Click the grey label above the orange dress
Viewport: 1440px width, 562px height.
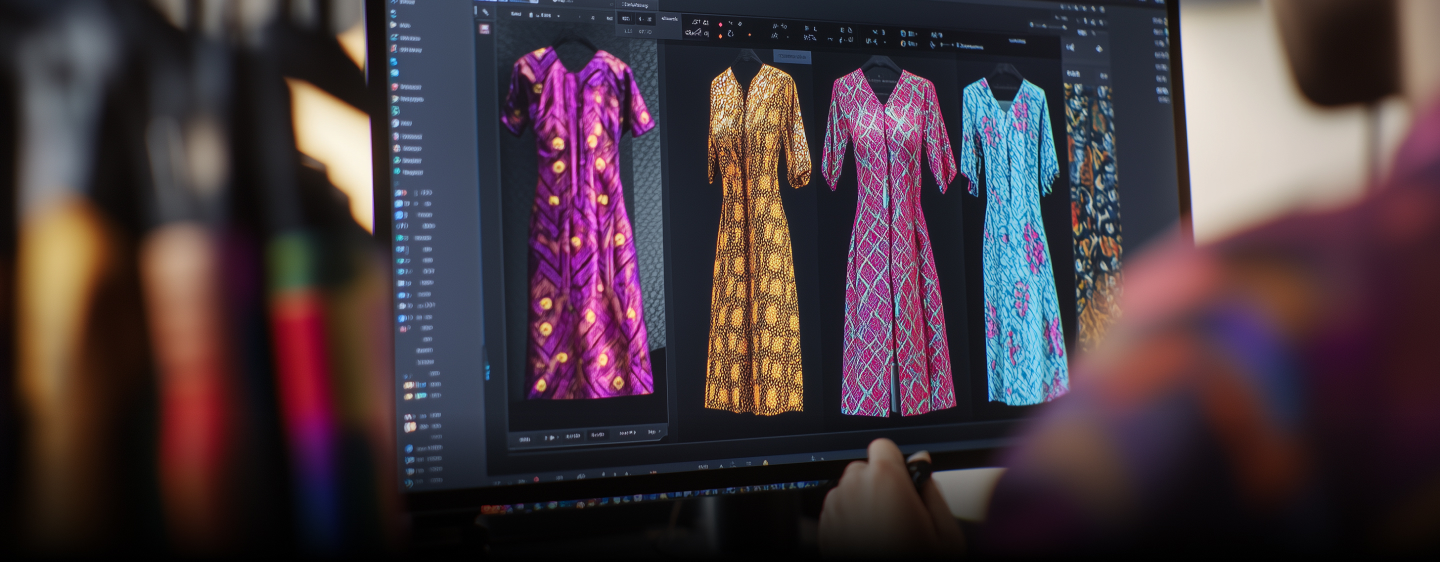point(790,56)
